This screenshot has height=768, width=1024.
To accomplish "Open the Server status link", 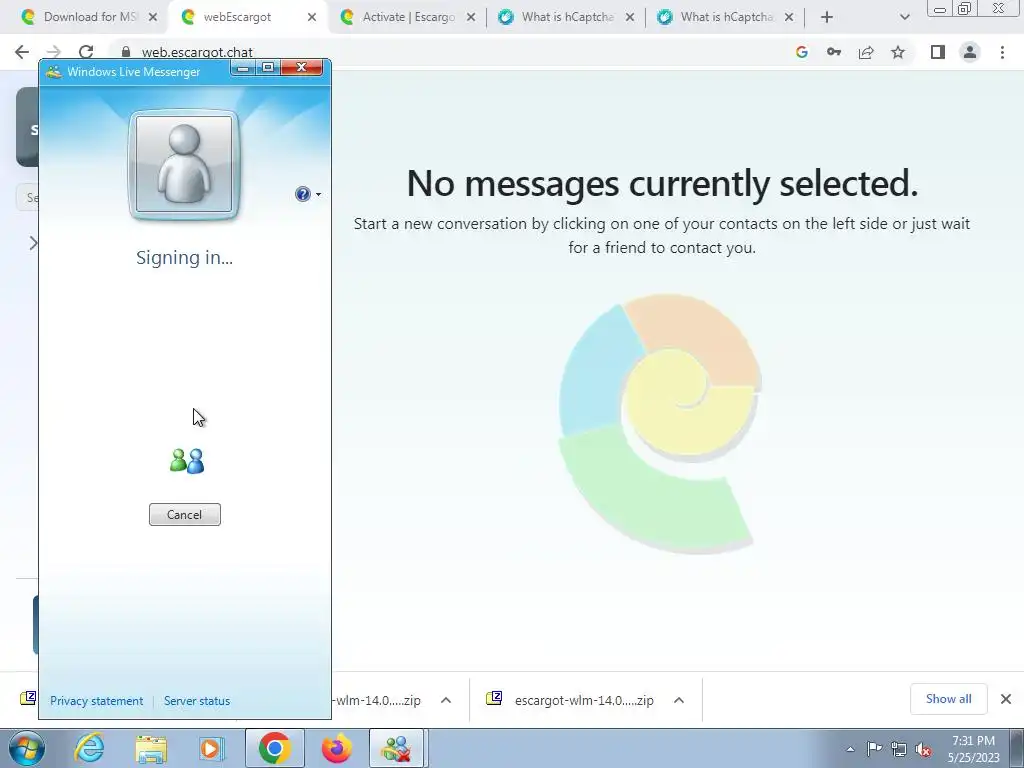I will pyautogui.click(x=197, y=701).
